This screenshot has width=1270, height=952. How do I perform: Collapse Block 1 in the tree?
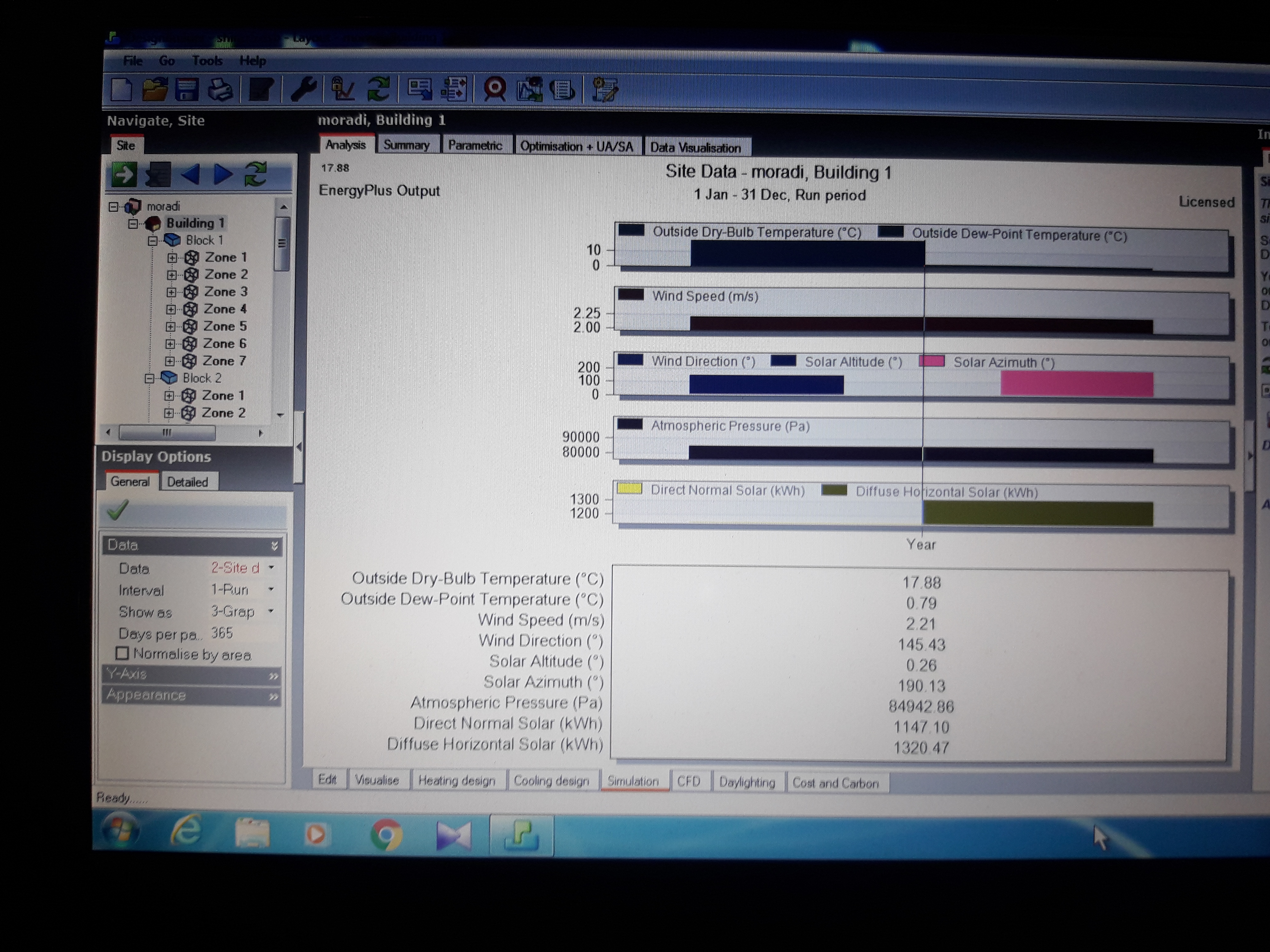pyautogui.click(x=152, y=240)
